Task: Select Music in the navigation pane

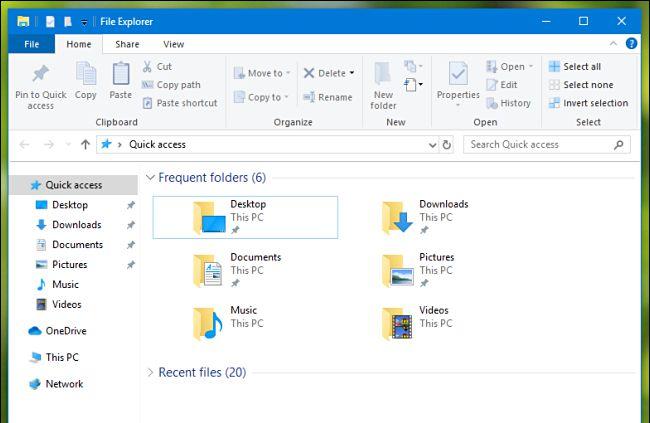Action: (65, 284)
